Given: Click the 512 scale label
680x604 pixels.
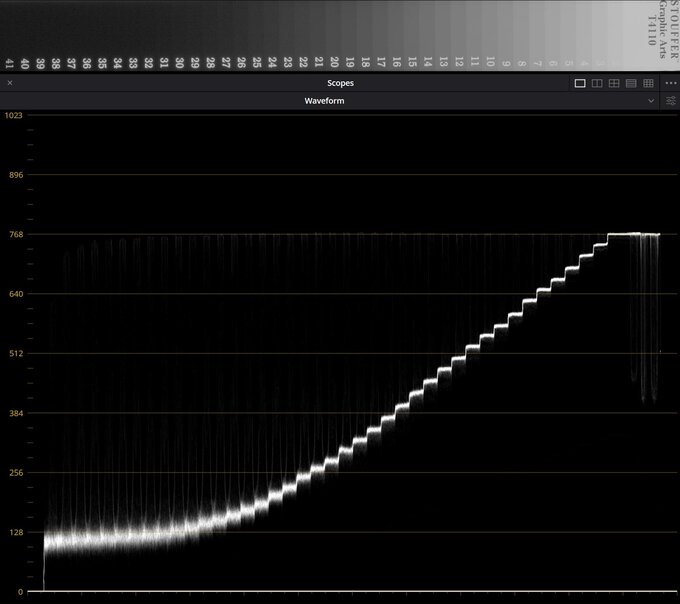Looking at the screenshot, I should (16, 353).
